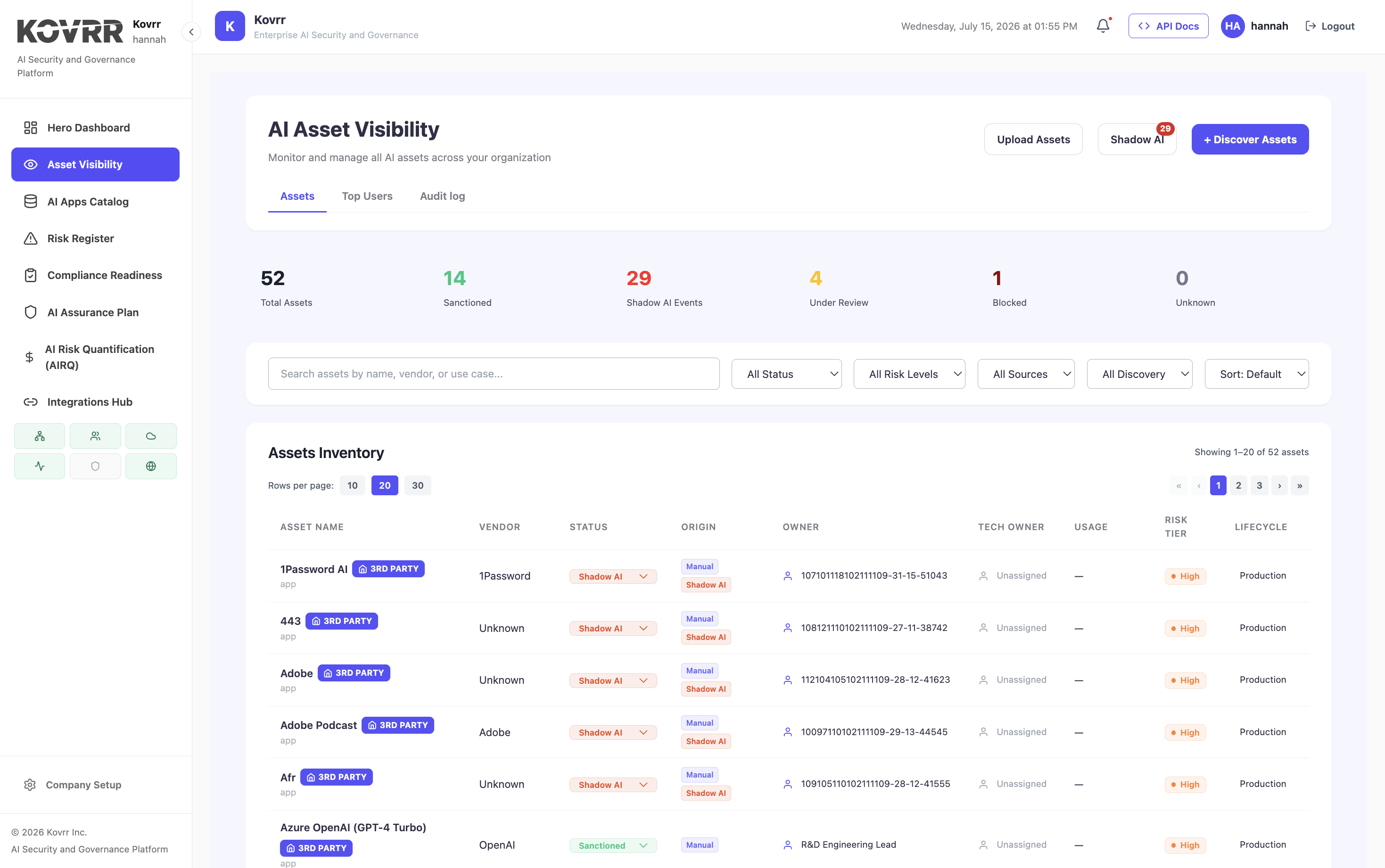Click the 29 Shadow AI Events stat
Image resolution: width=1385 pixels, height=868 pixels.
point(664,288)
